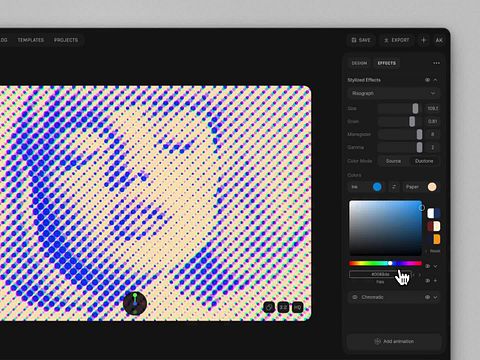Screen dimensions: 480x360
Task: Click inside the saturation color picker area
Action: pyautogui.click(x=385, y=228)
